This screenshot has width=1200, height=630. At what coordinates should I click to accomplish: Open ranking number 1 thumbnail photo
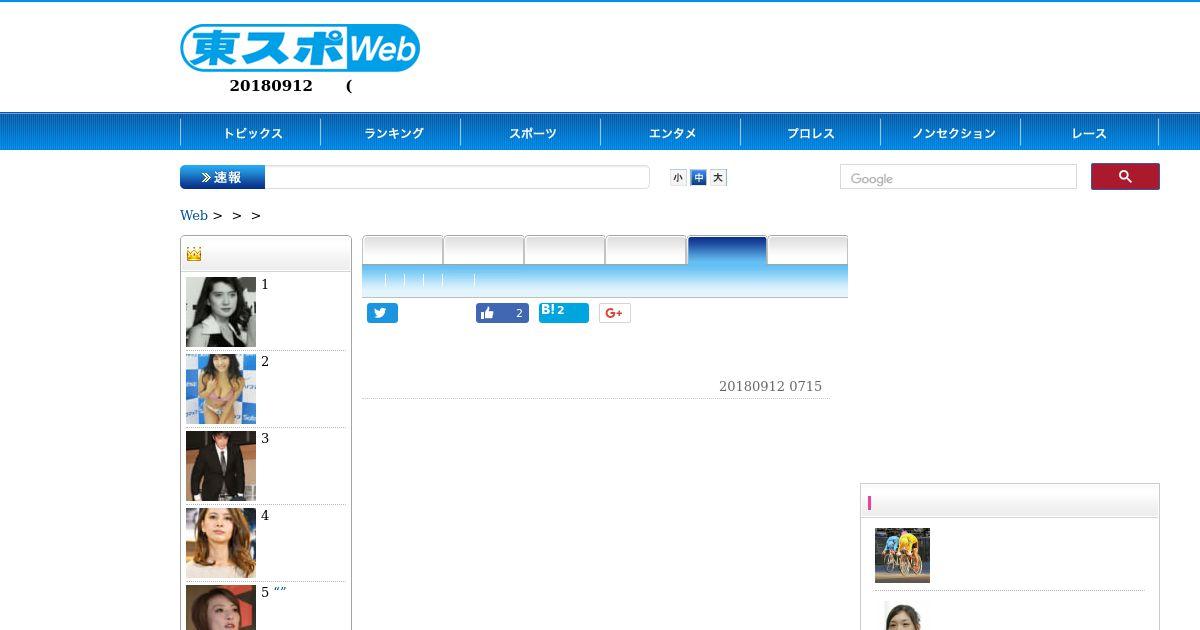[221, 312]
